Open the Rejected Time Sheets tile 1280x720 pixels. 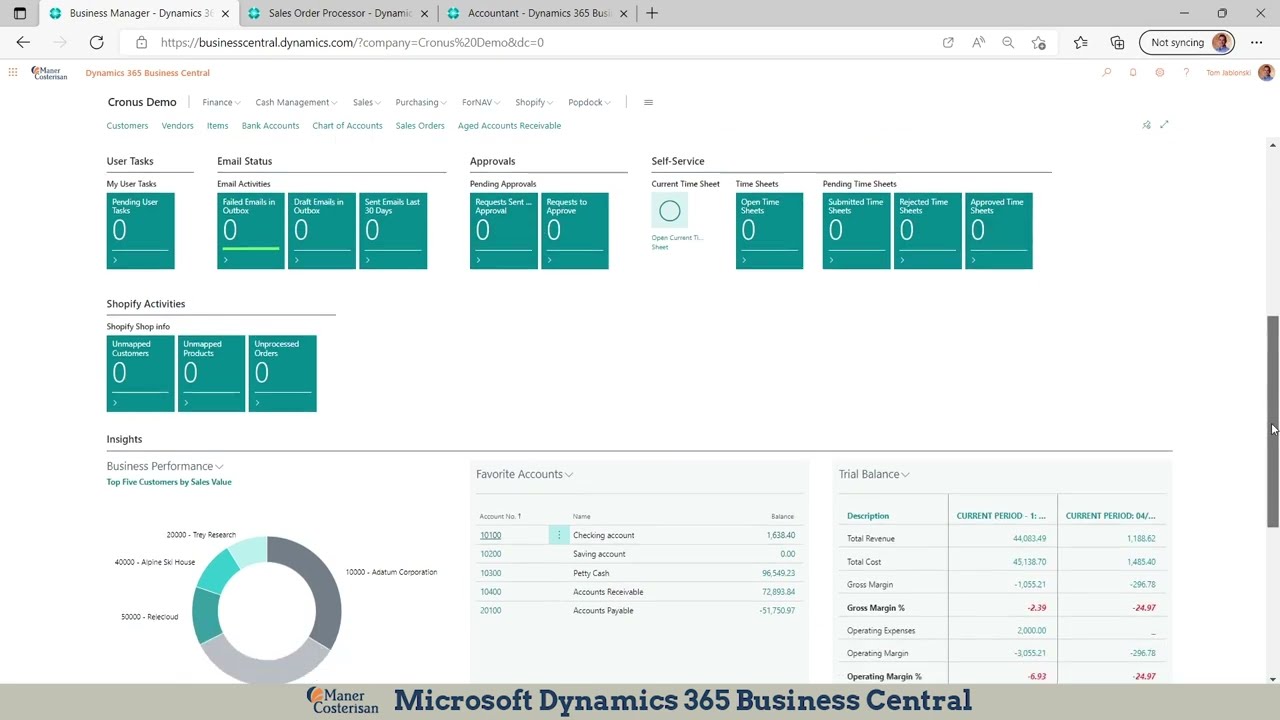[927, 231]
